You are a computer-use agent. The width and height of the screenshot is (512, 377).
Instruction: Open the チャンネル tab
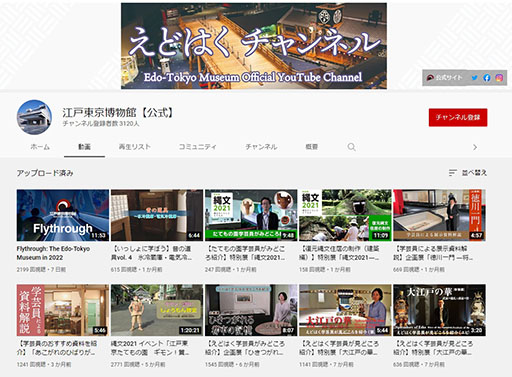coord(261,147)
